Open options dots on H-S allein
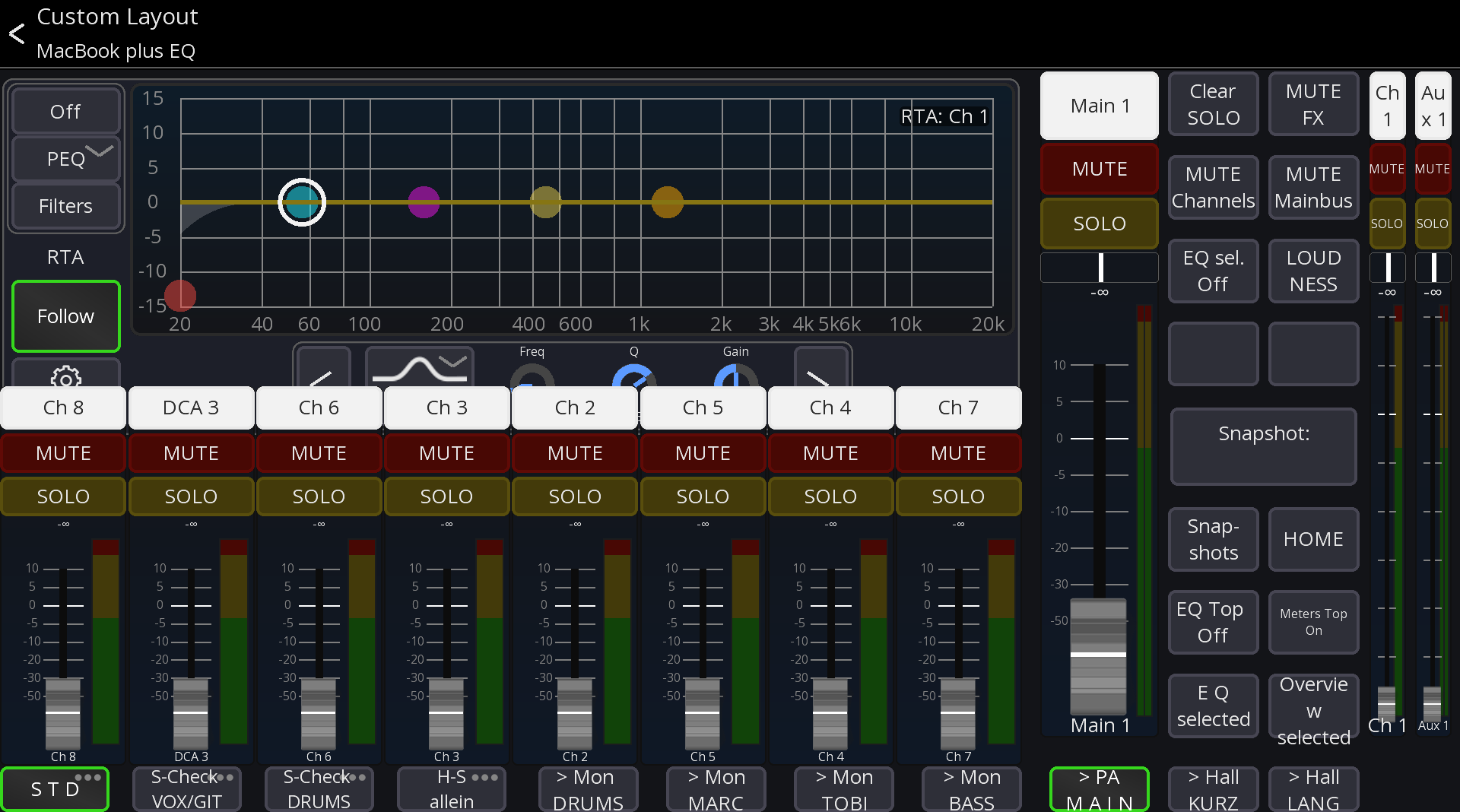This screenshot has width=1460, height=812. click(485, 777)
